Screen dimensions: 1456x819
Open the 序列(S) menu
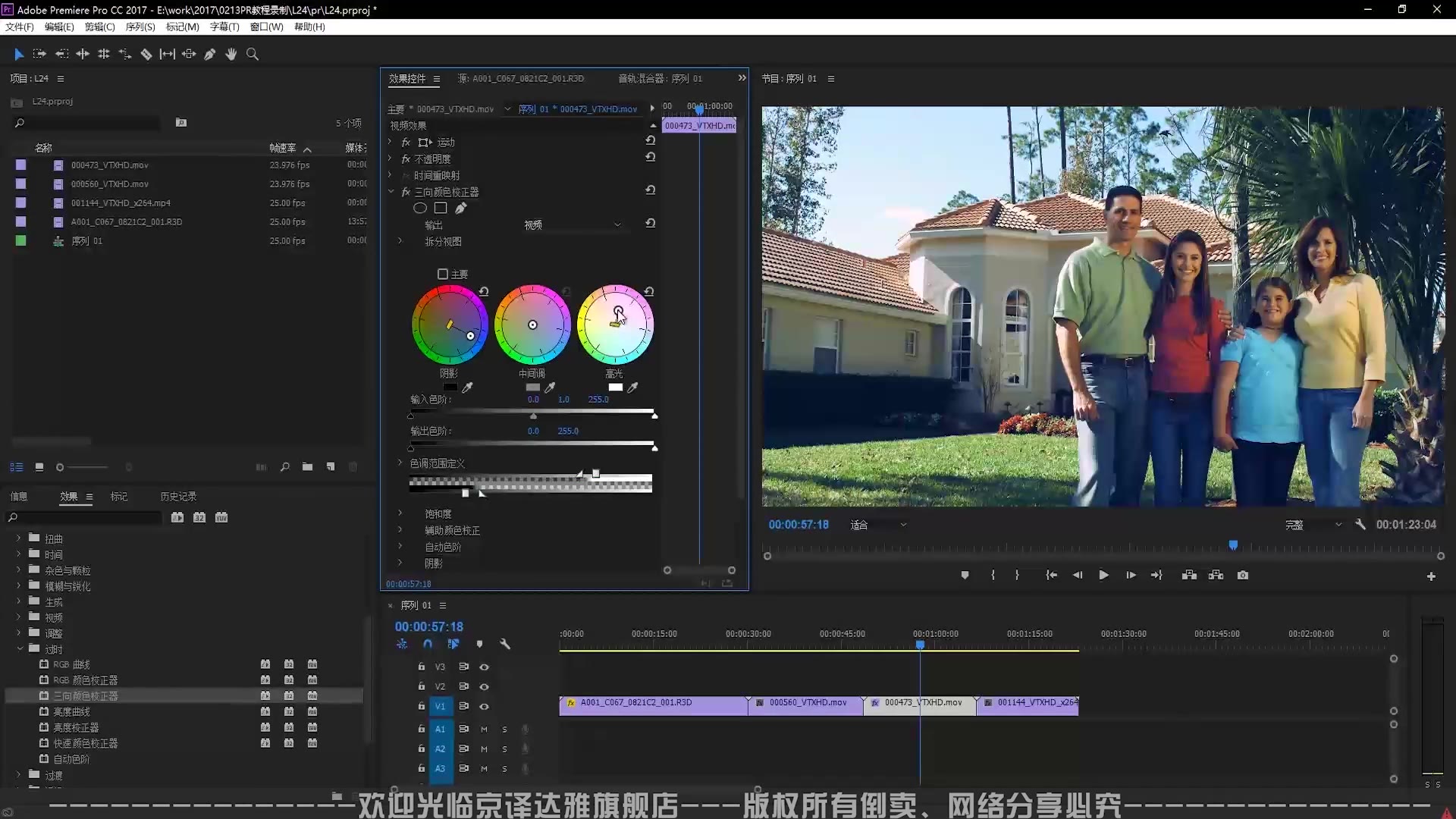140,27
